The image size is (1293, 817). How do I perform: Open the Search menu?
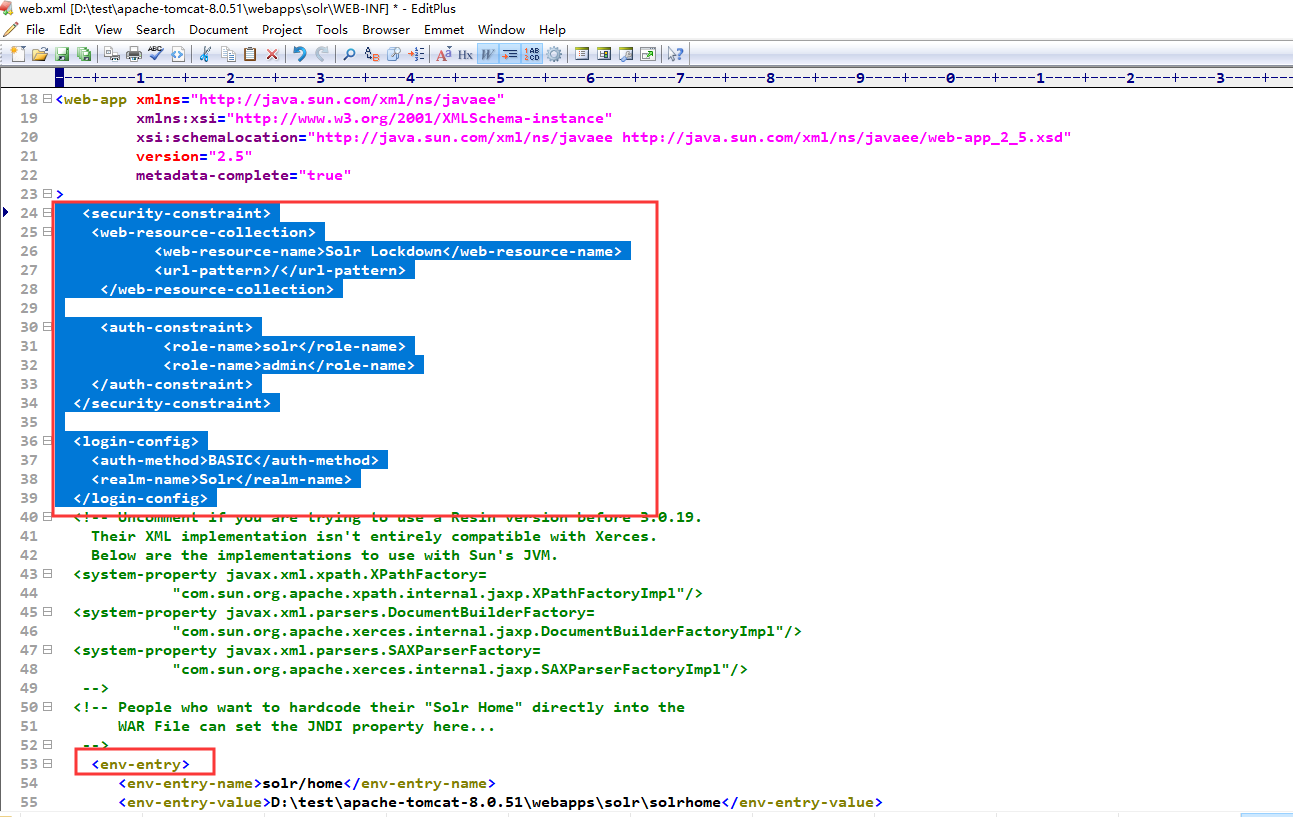pyautogui.click(x=155, y=29)
